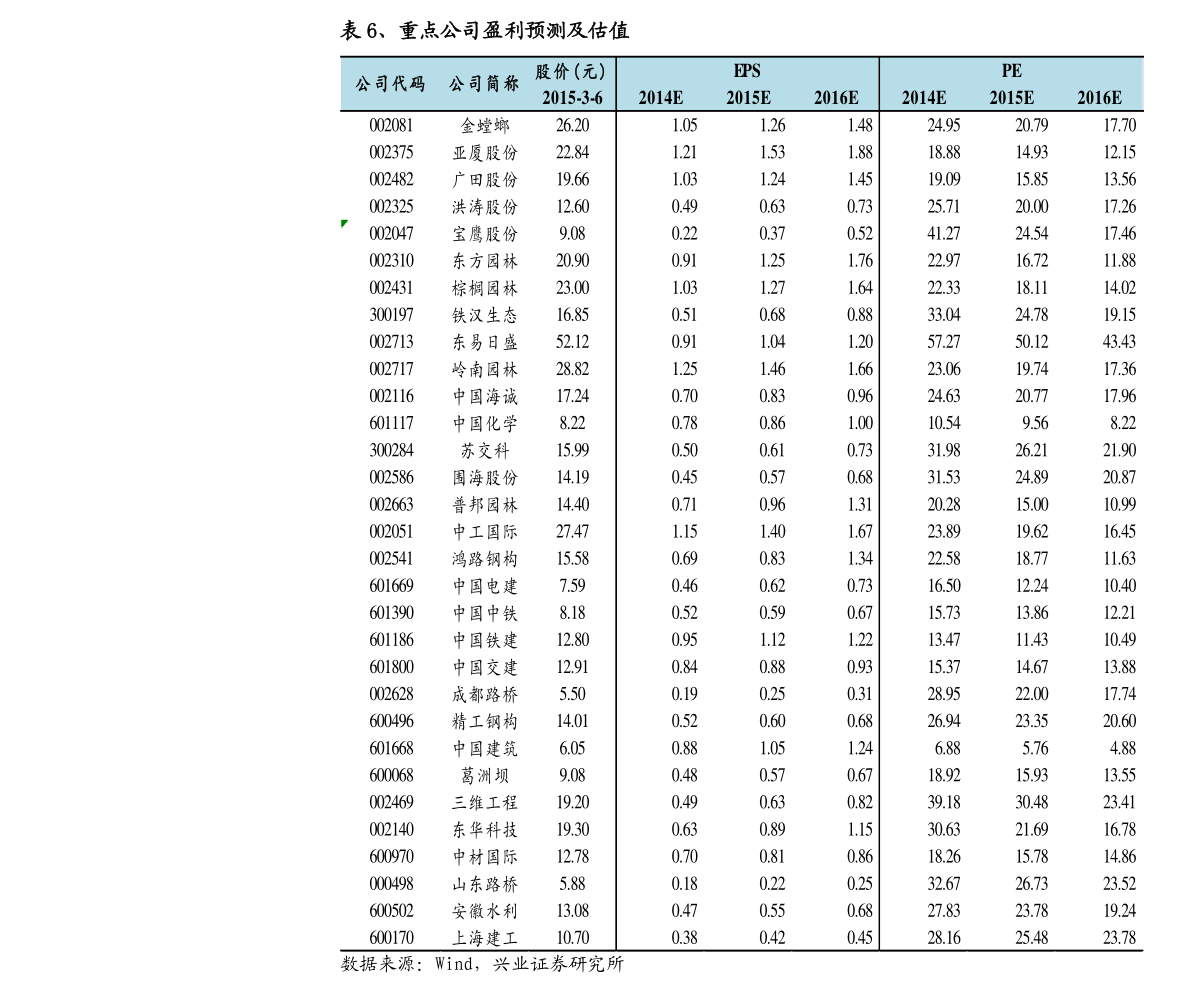Click the 东易日盛 company name cell

485,342
